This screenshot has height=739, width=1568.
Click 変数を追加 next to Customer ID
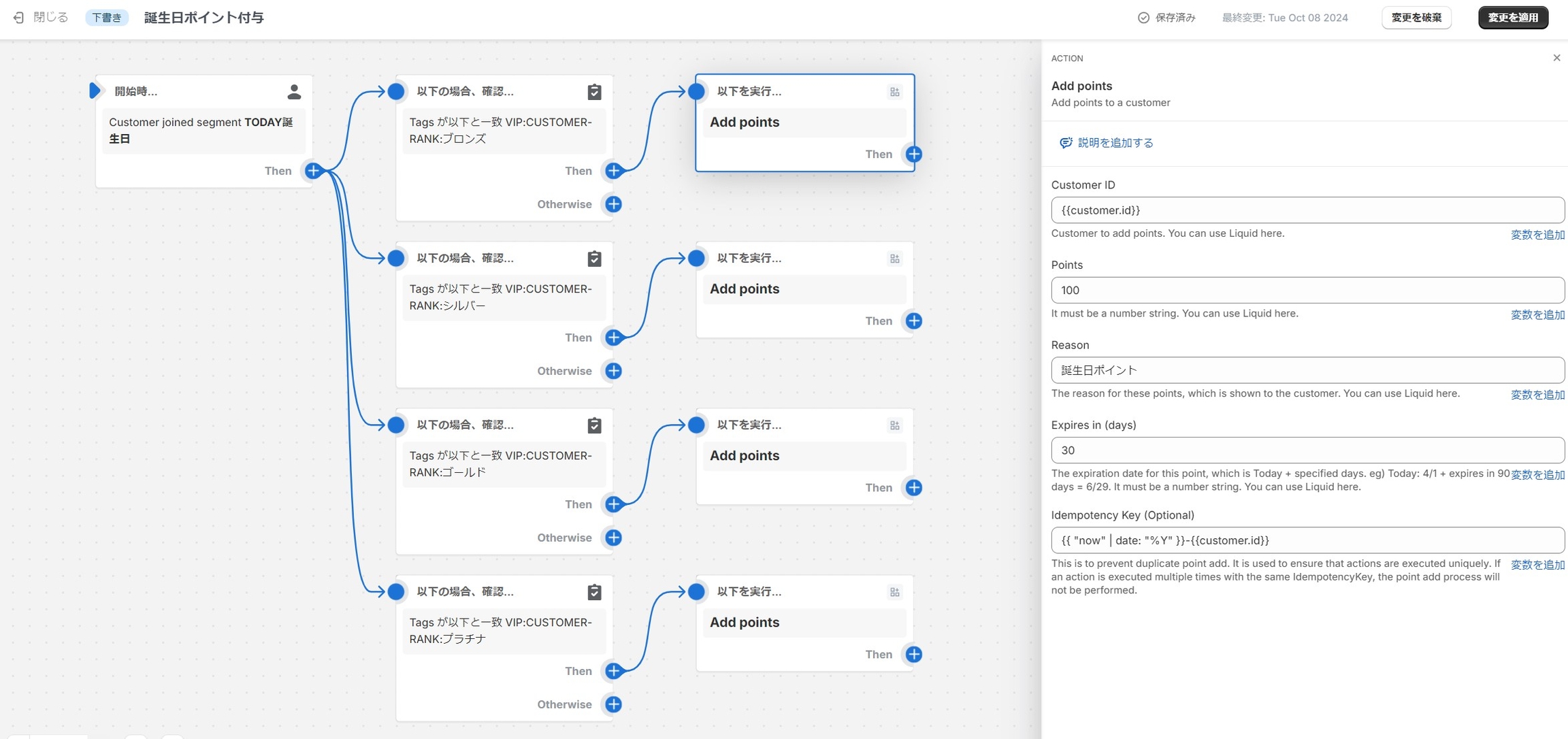(x=1537, y=235)
